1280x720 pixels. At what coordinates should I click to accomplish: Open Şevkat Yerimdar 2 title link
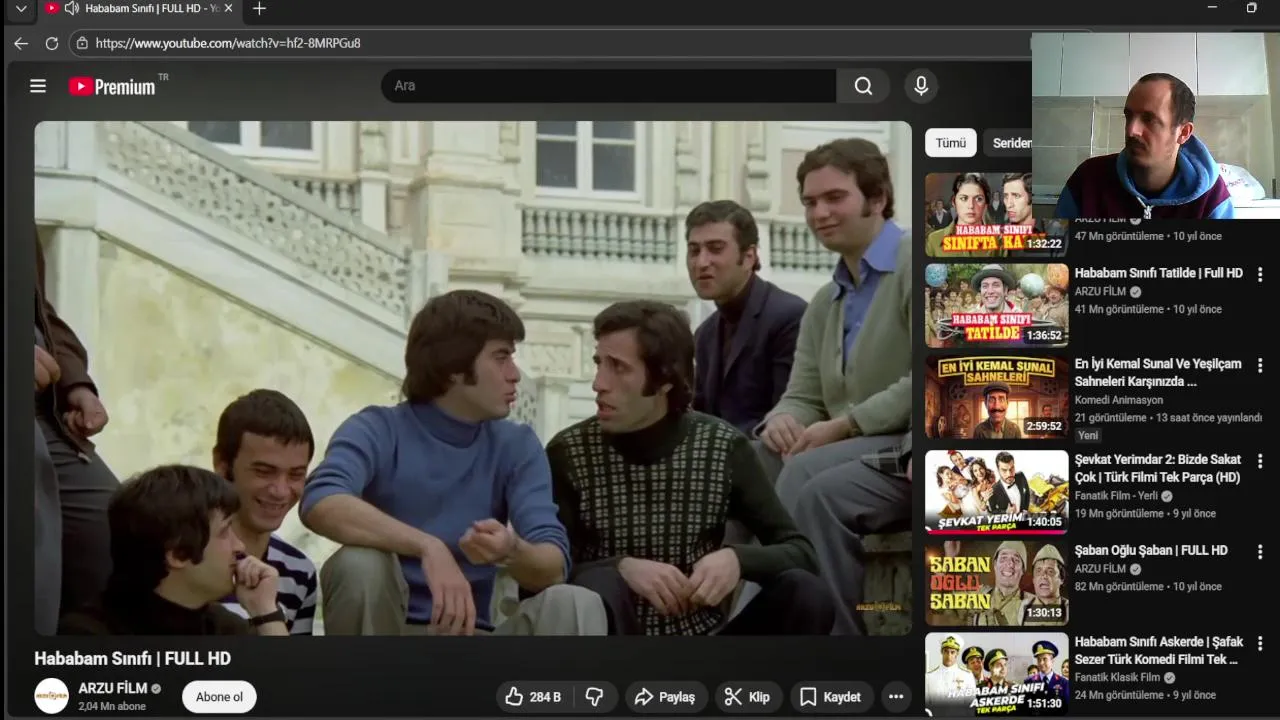point(1158,468)
